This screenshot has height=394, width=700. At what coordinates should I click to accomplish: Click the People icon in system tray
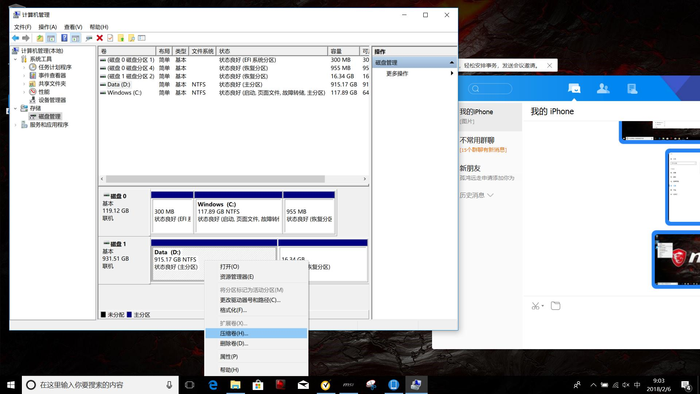[x=577, y=385]
